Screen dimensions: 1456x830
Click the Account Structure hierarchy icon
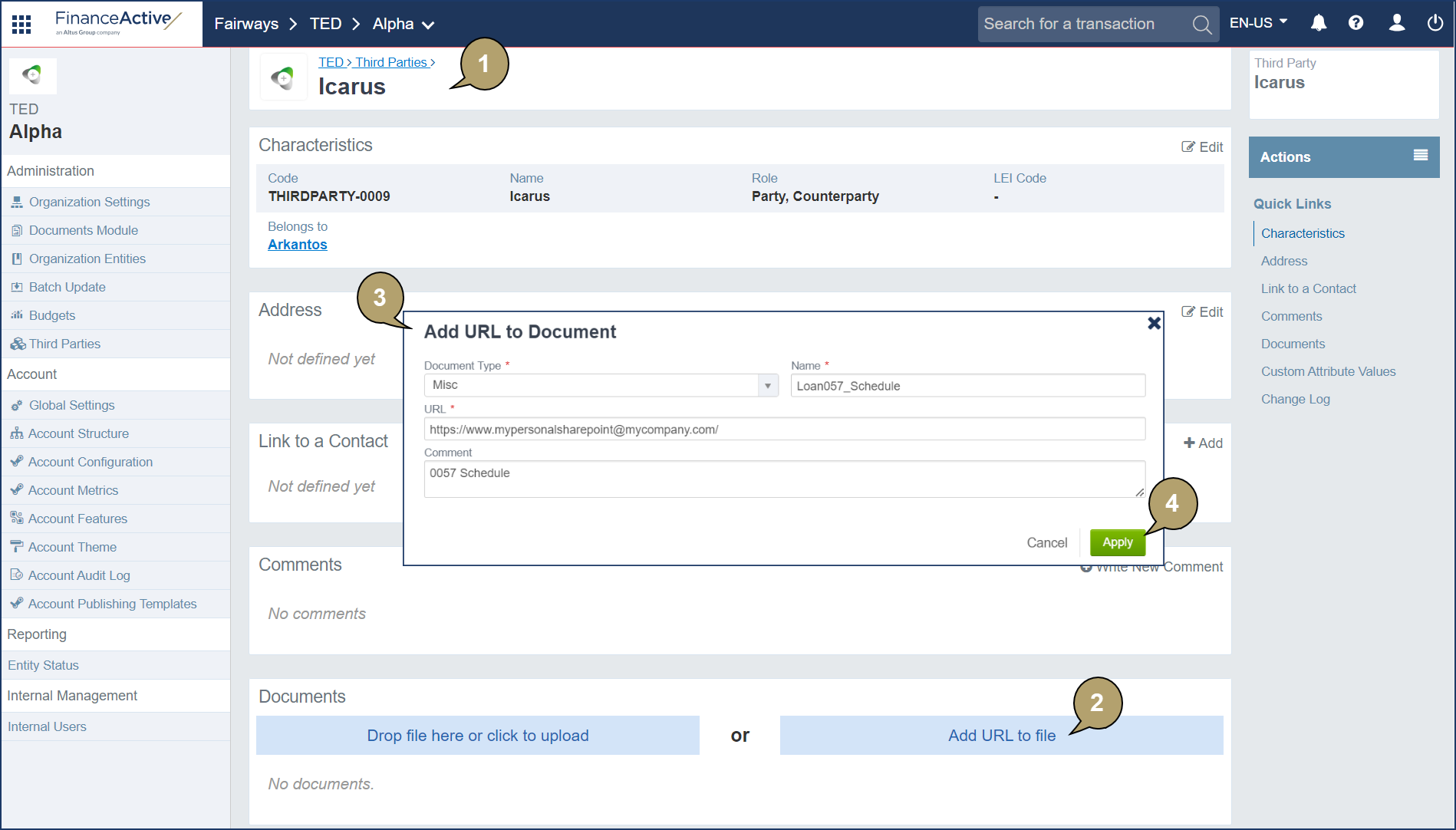click(17, 433)
